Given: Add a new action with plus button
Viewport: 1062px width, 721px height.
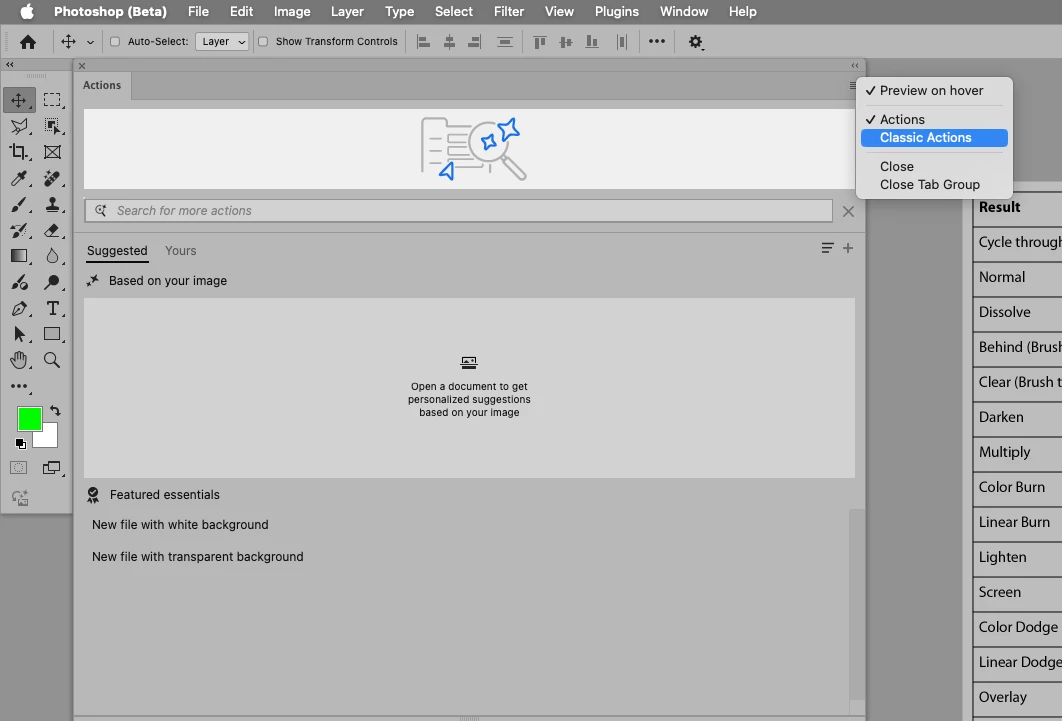Looking at the screenshot, I should click(x=848, y=248).
